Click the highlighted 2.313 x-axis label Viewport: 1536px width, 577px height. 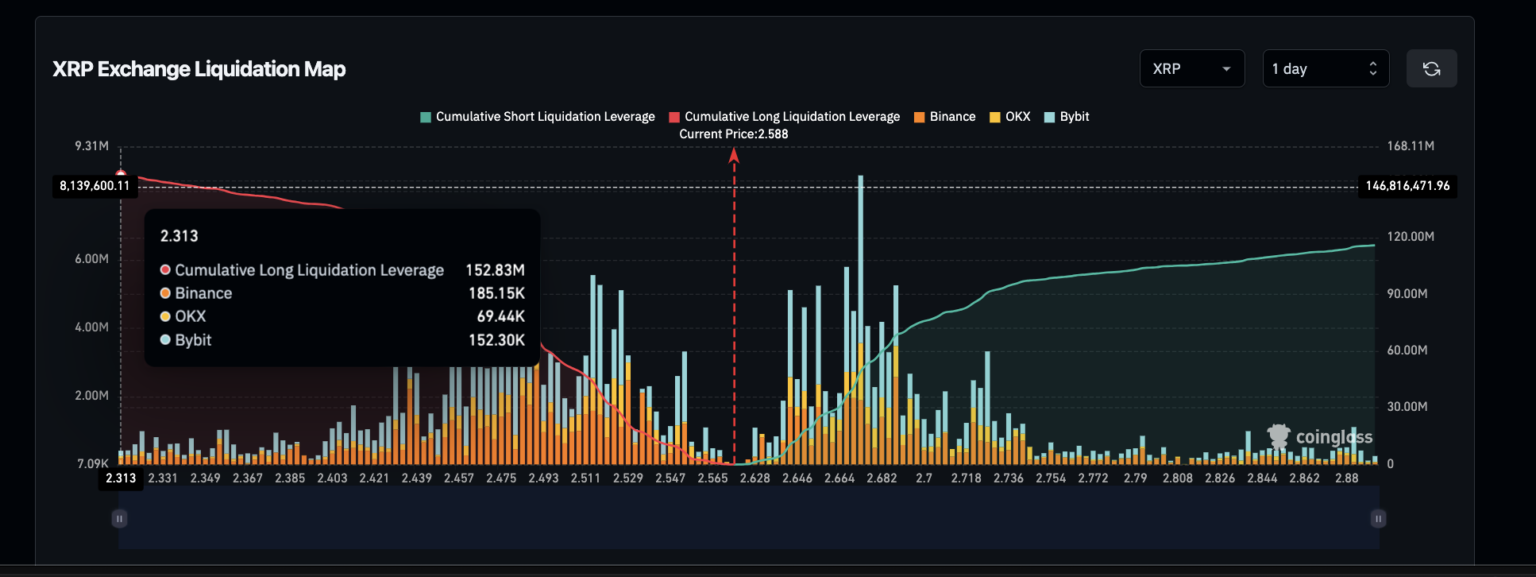coord(120,479)
